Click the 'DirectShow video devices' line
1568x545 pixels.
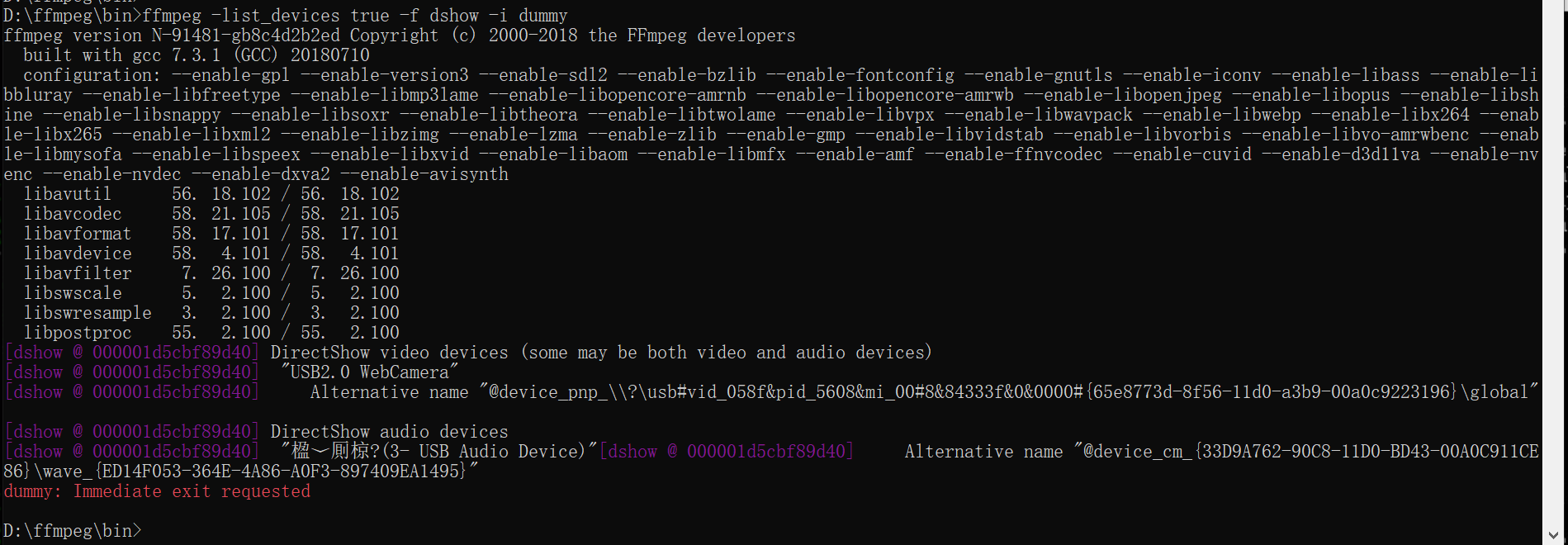[x=601, y=353]
